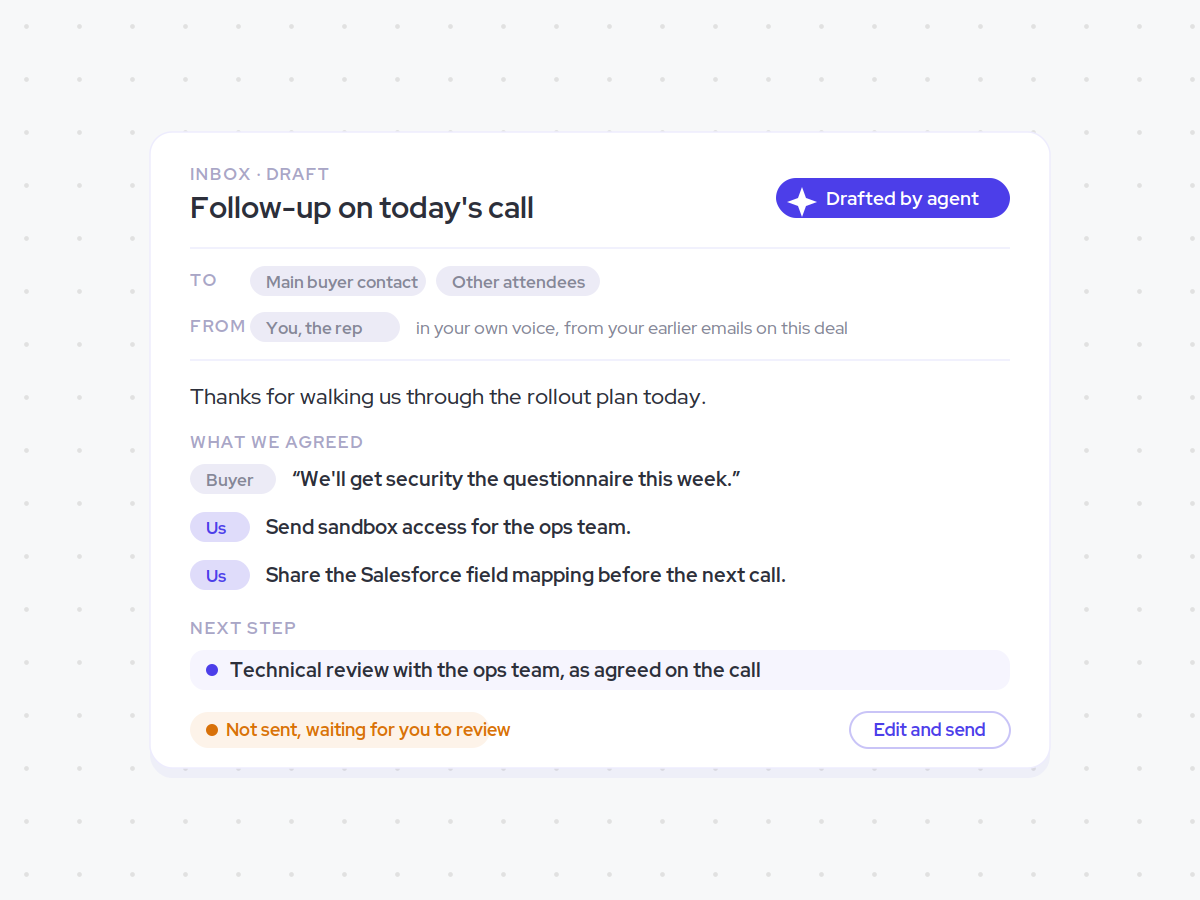
Task: Click the Thanks for walking us through opening line
Action: [x=448, y=397]
